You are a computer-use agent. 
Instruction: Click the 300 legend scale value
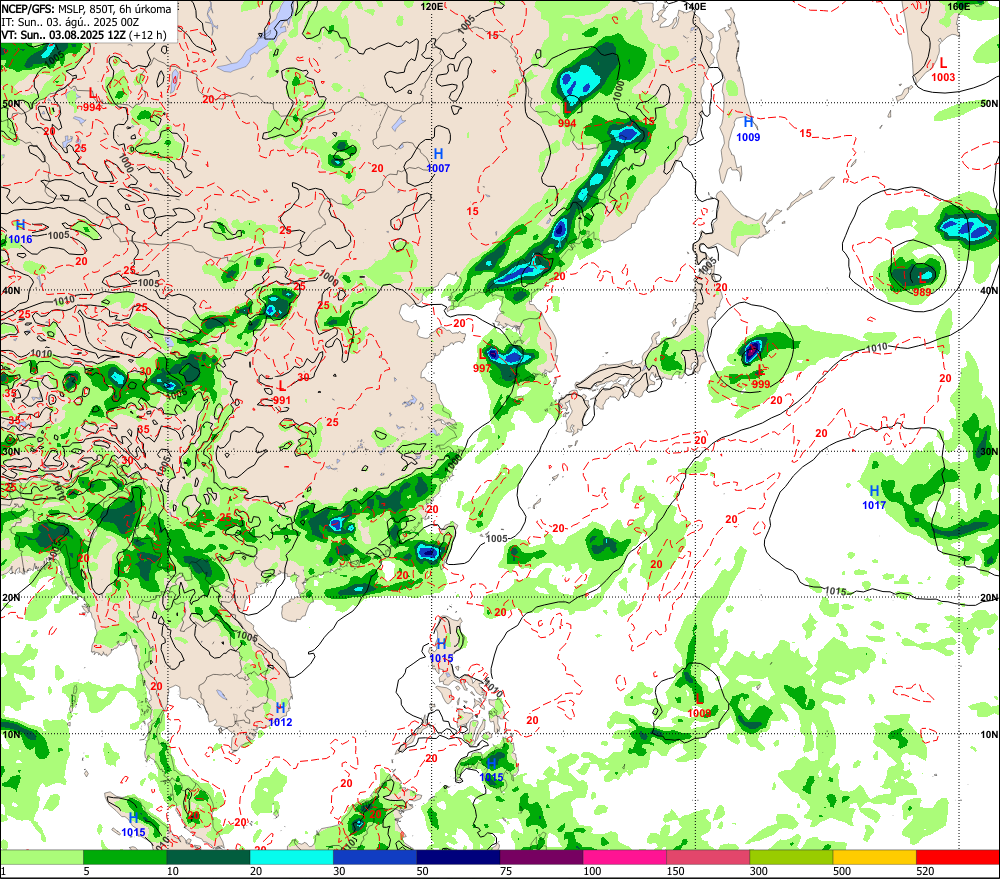point(759,871)
